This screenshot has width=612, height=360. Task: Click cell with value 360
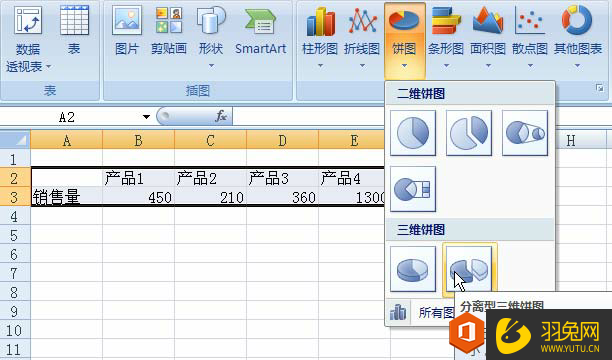point(282,197)
